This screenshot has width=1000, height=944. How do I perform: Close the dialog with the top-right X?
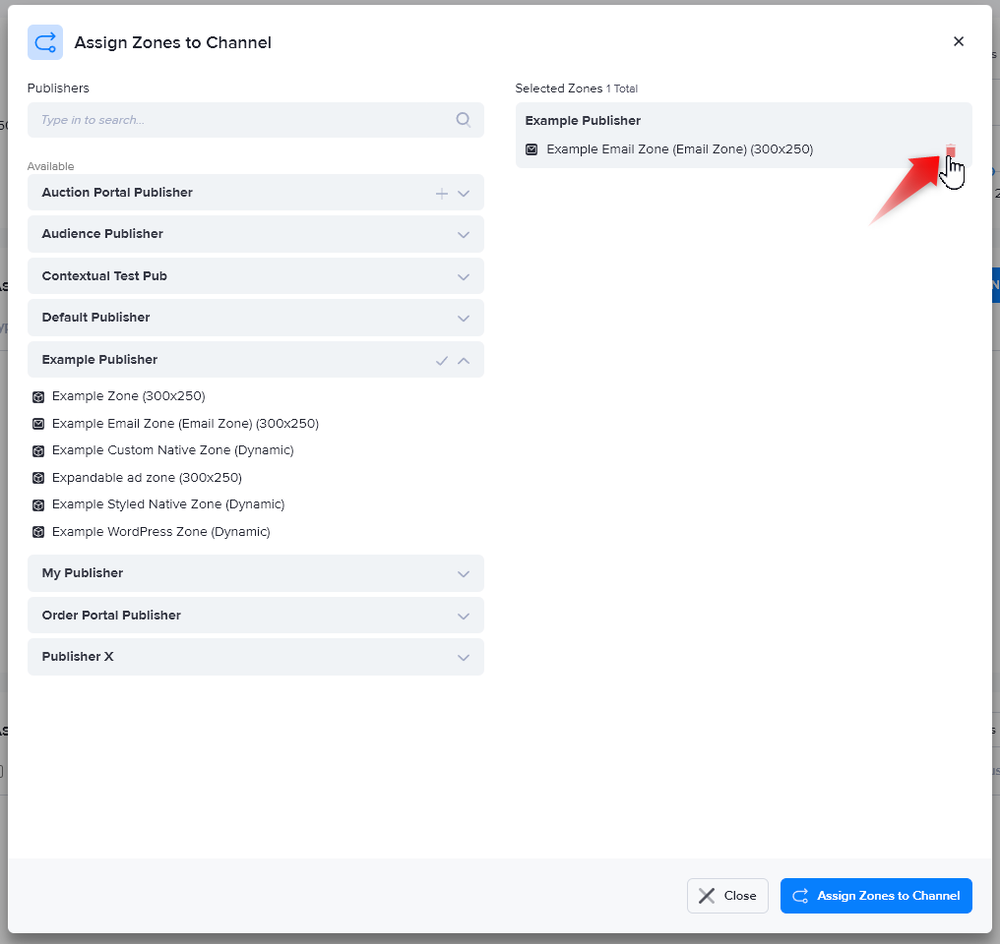point(958,41)
